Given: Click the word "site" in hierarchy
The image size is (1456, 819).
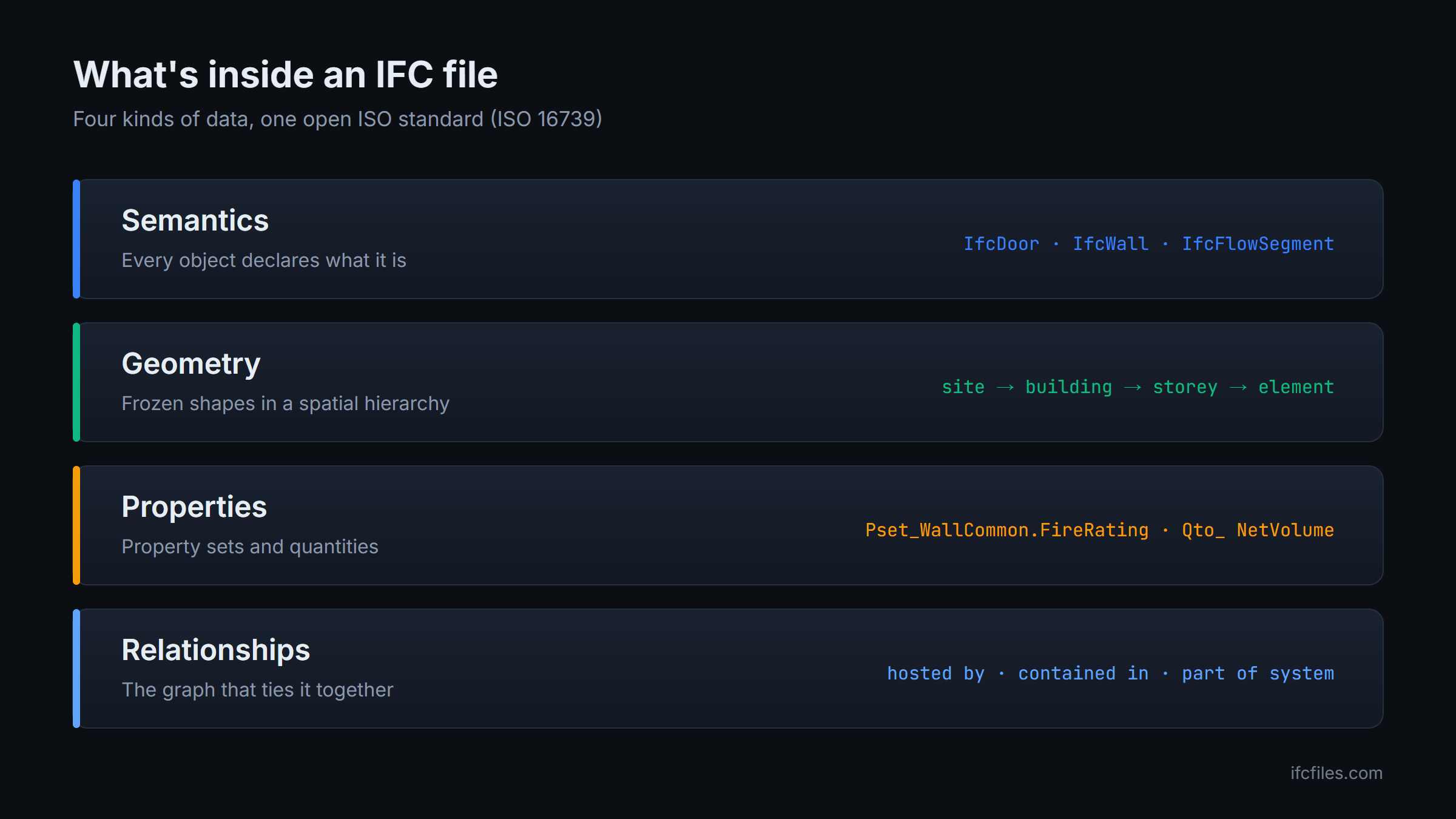Looking at the screenshot, I should [963, 387].
